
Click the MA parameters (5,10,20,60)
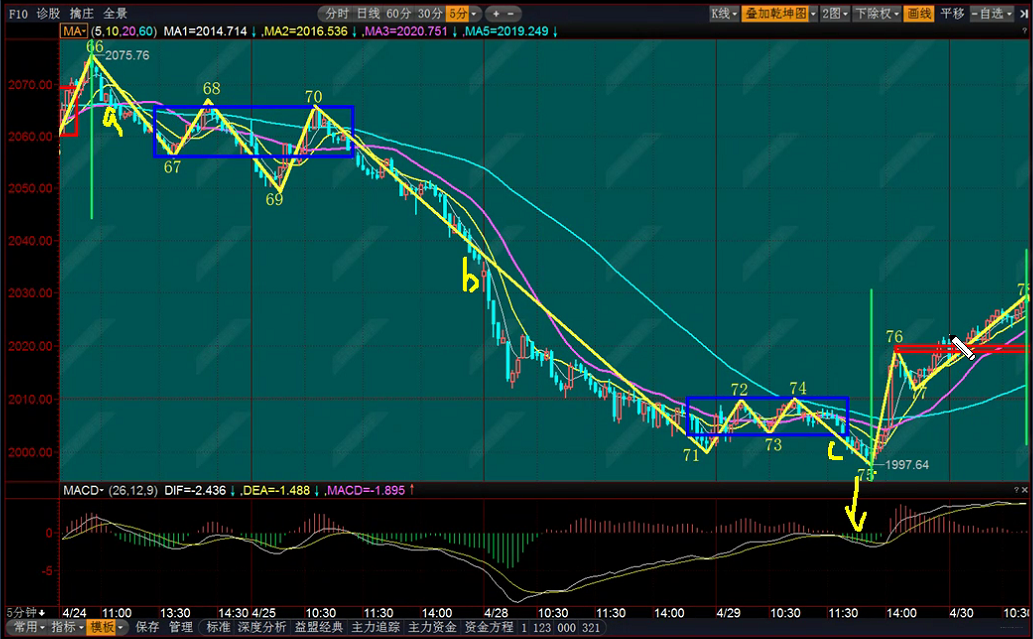124,31
